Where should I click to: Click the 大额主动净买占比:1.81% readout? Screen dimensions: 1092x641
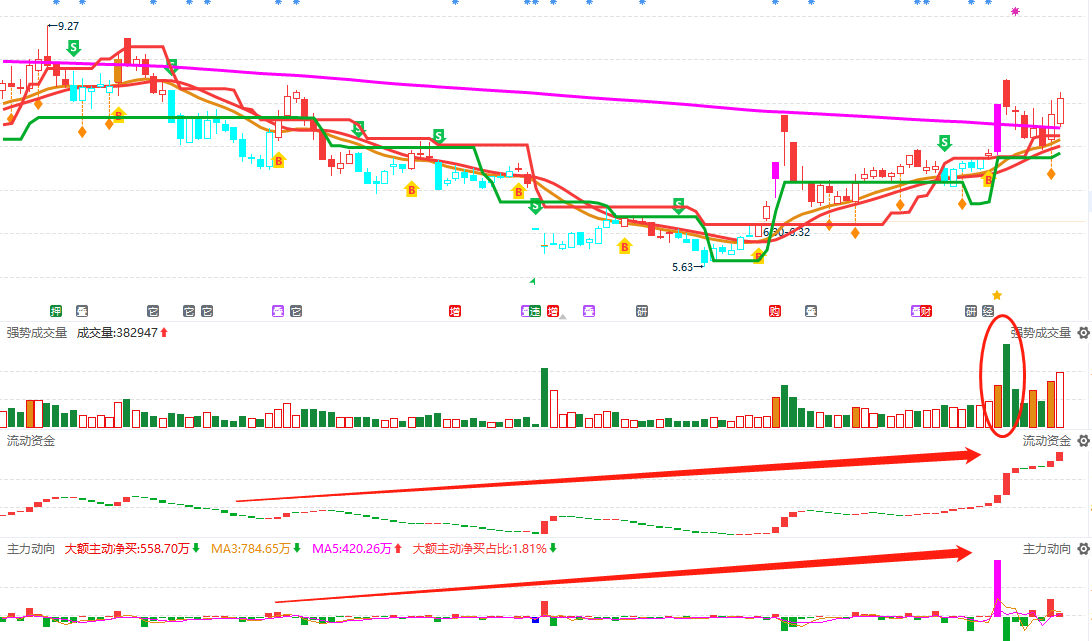[479, 549]
